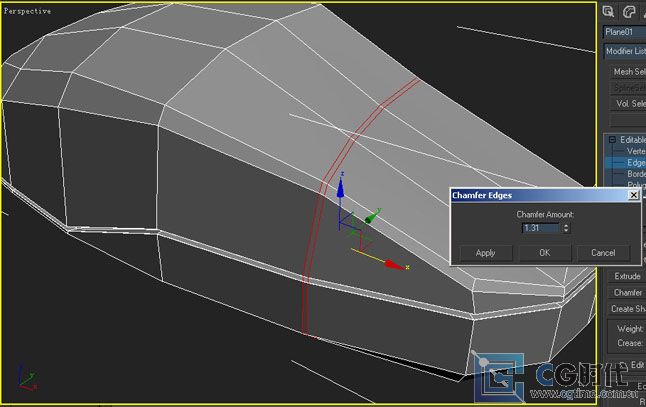The height and width of the screenshot is (407, 646).
Task: Click the green Y-axis gizmo handle
Action: 372,216
